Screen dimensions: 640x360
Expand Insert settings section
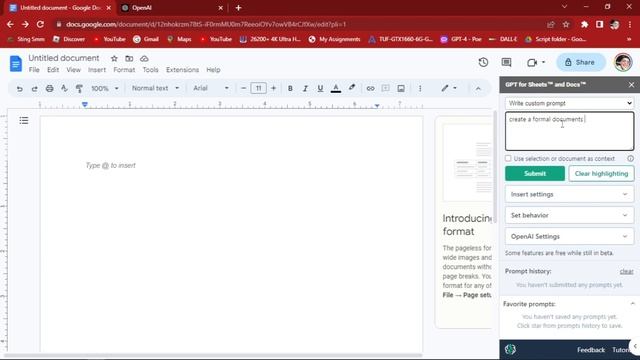[x=569, y=194]
